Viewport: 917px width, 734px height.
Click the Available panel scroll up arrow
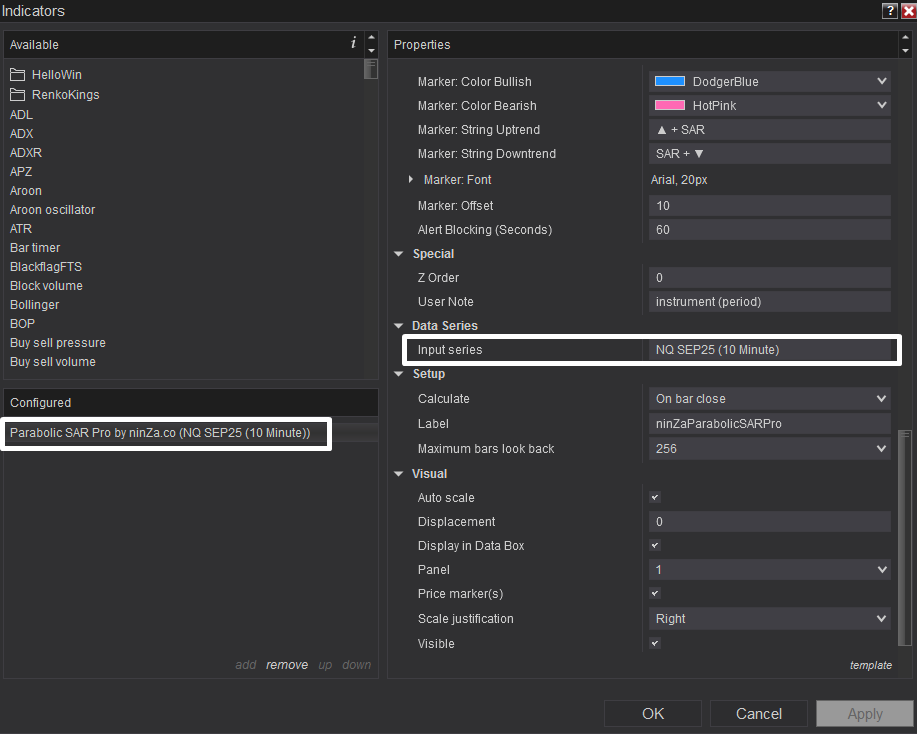(371, 37)
